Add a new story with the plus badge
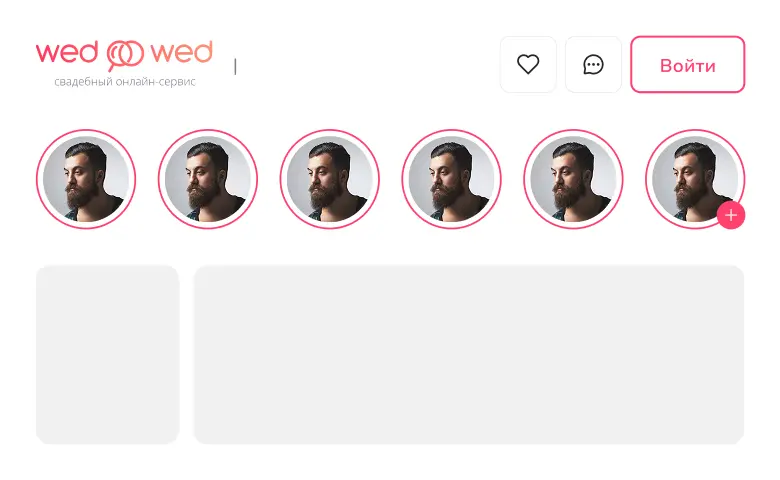This screenshot has height=480, width=780. point(731,215)
